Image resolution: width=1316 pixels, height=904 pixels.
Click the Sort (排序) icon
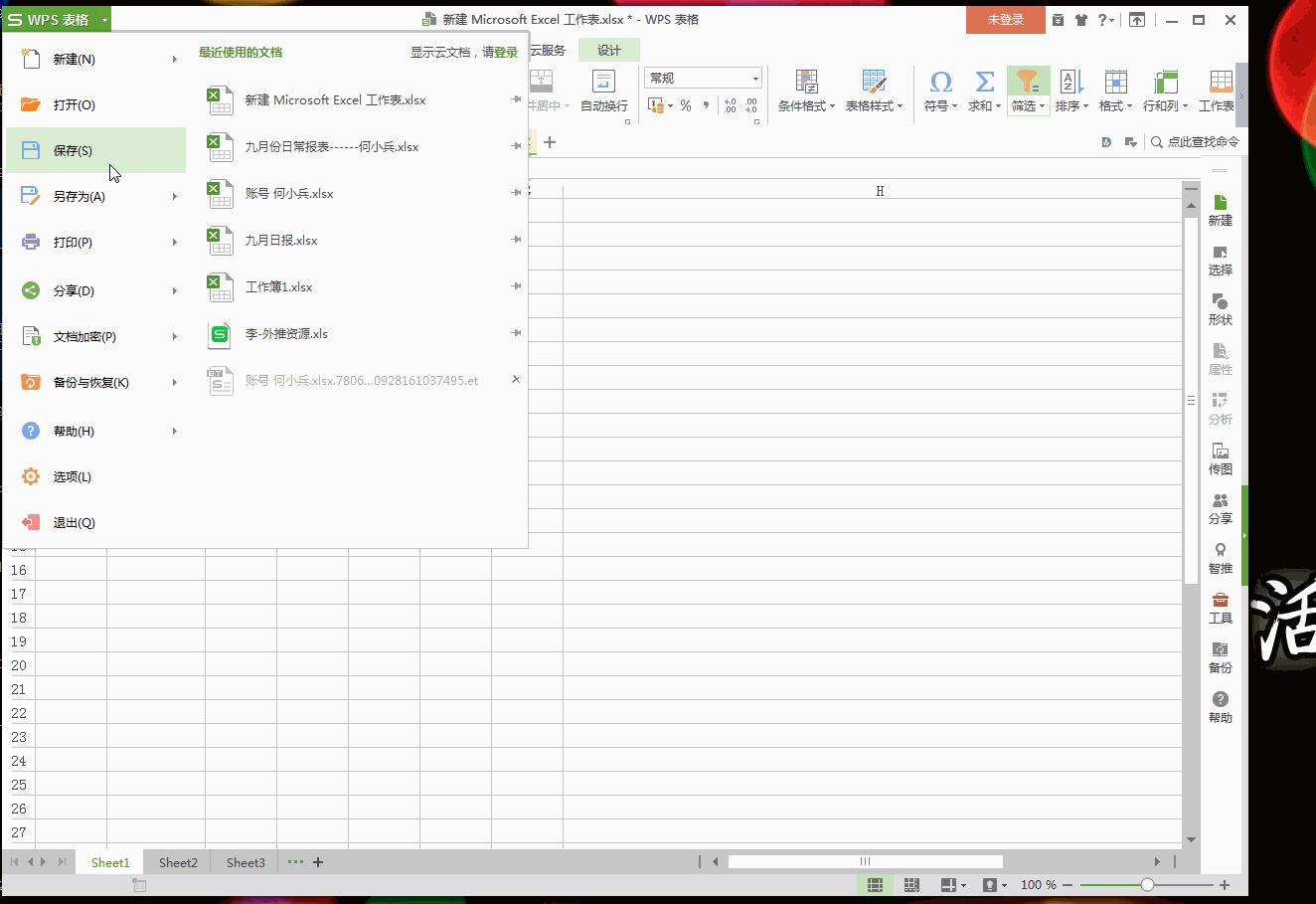click(1070, 82)
